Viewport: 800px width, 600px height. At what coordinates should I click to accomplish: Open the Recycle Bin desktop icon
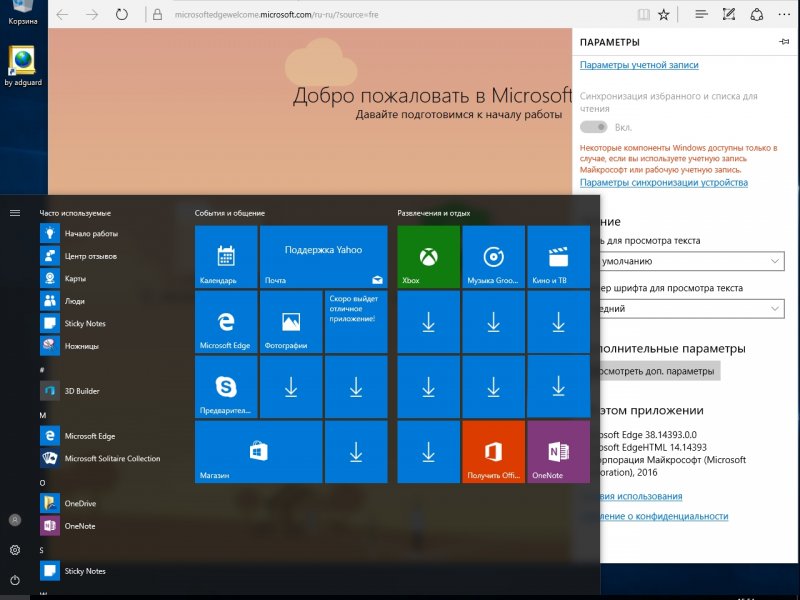pyautogui.click(x=23, y=13)
